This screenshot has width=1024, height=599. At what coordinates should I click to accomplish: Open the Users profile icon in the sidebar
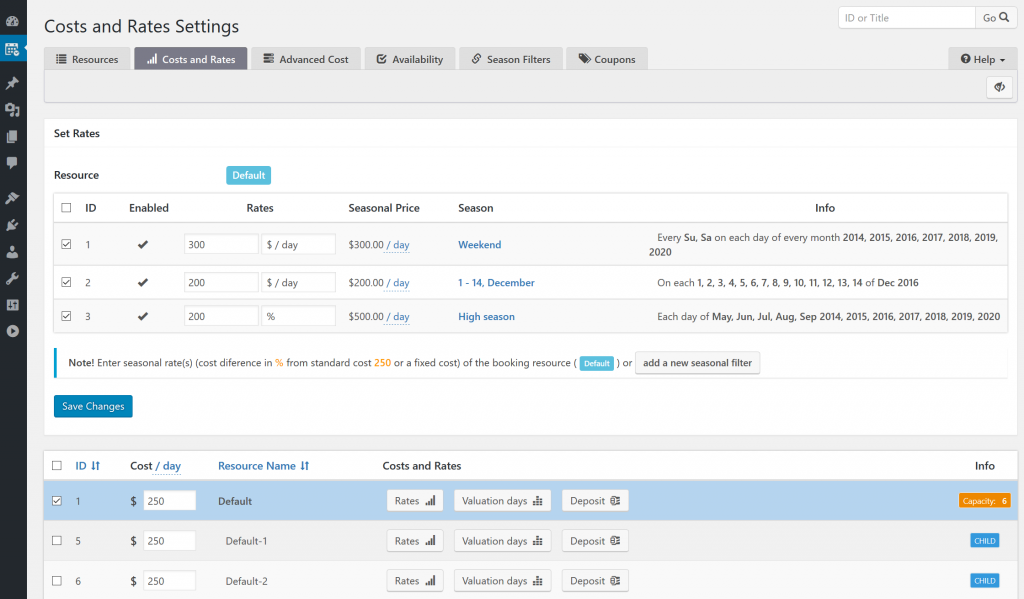pos(13,252)
